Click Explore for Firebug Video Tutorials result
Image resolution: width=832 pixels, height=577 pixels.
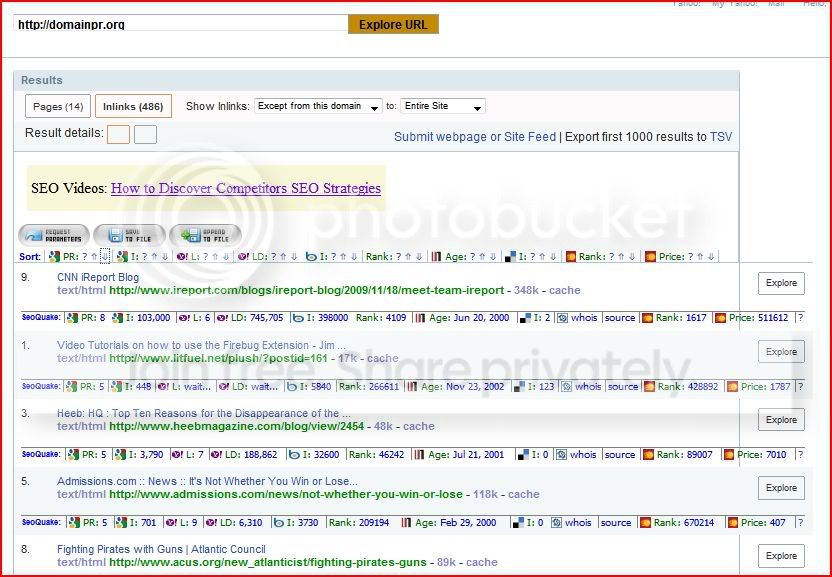point(781,352)
